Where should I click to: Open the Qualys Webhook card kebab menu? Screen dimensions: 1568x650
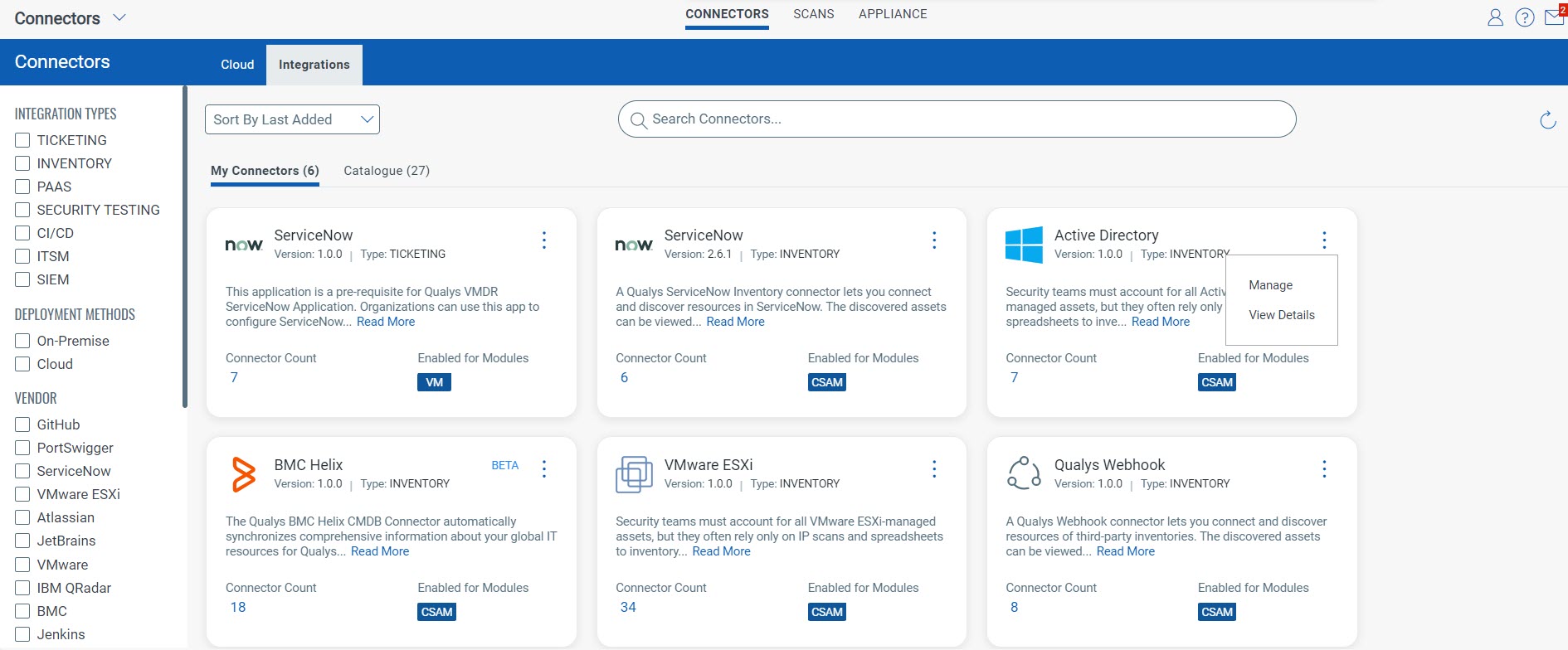pos(1324,469)
